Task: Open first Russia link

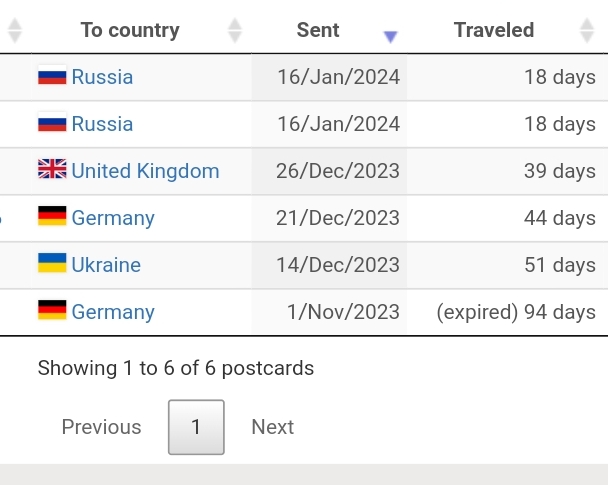Action: click(x=102, y=77)
